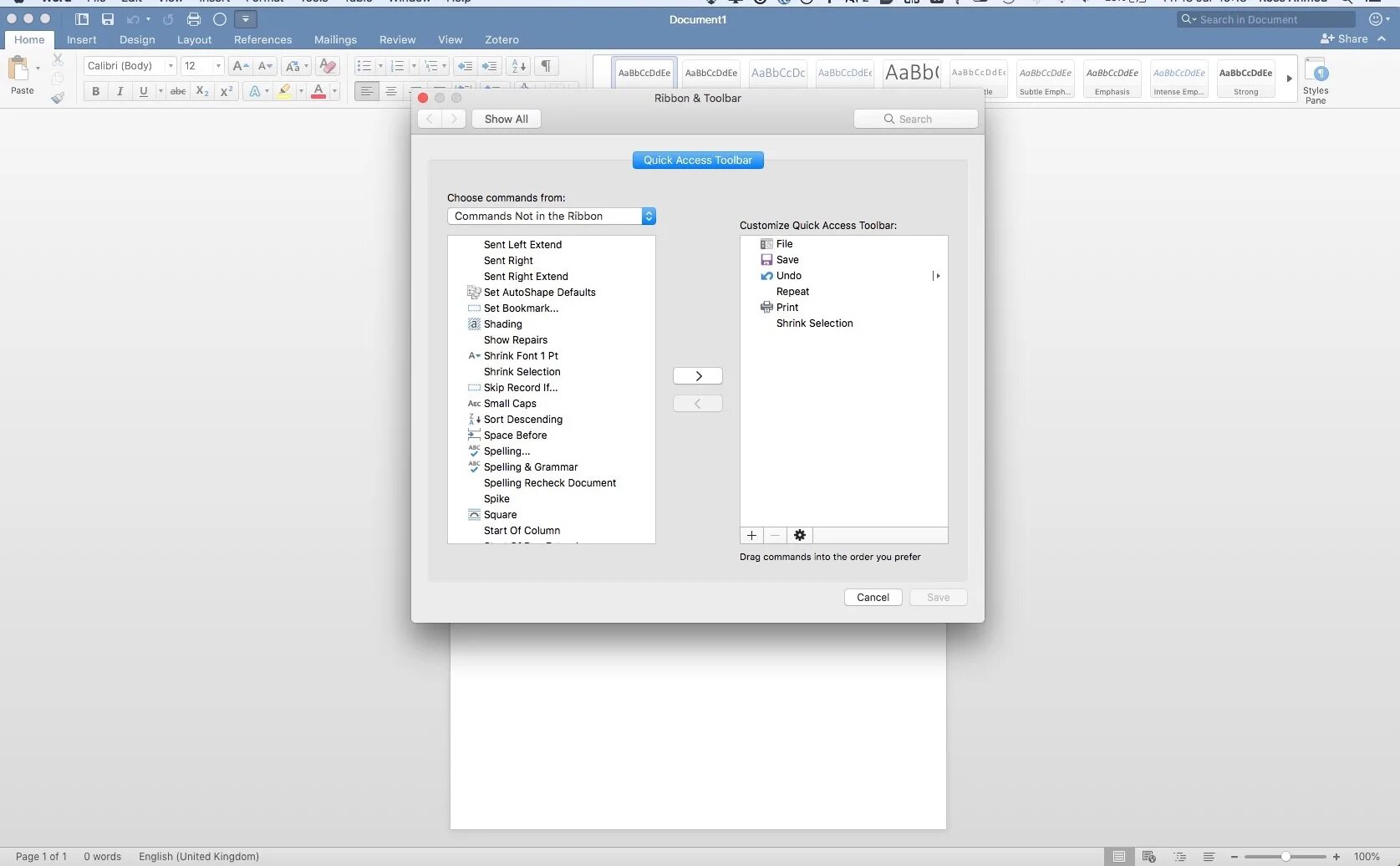Click the Undo arrow in title bar
The image size is (1400, 866).
[x=133, y=19]
